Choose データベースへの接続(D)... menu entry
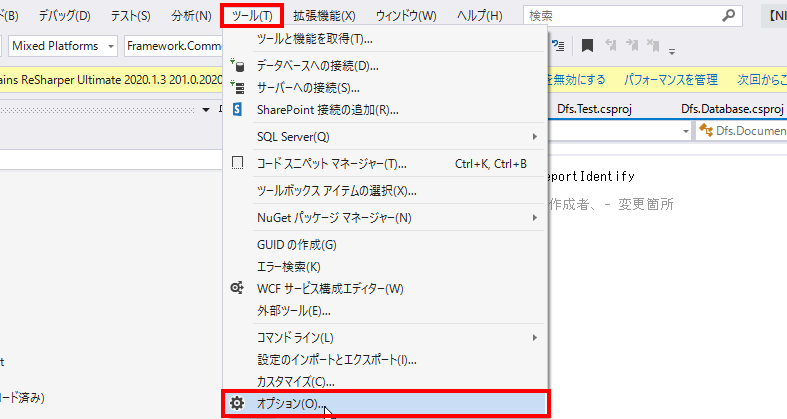Screen dimensions: 787x419 click(385, 66)
